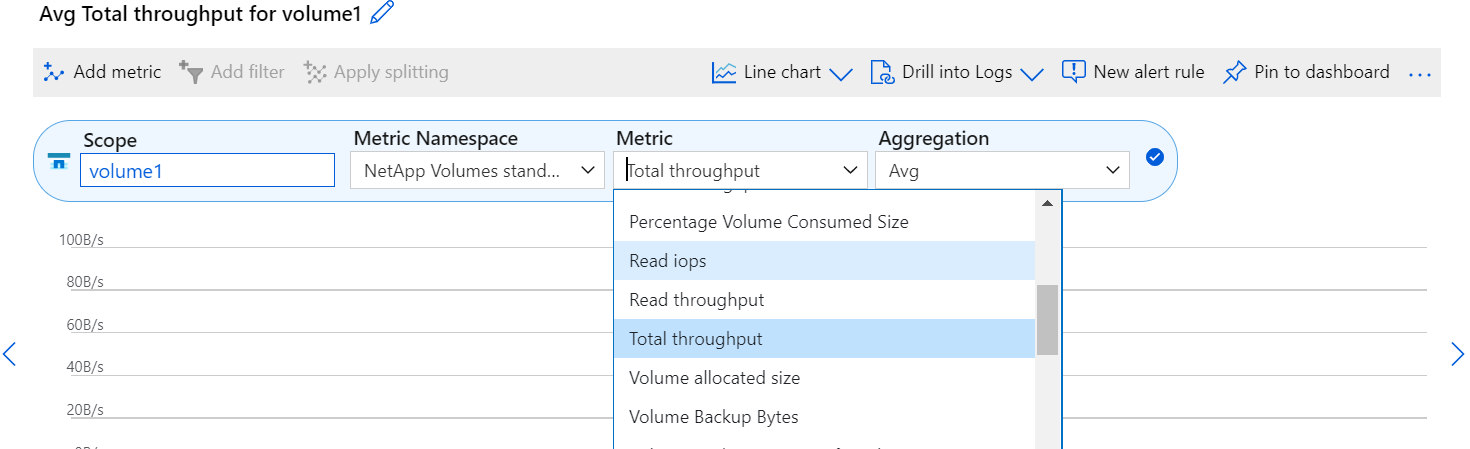Click the Pin to dashboard pin icon

coord(1235,72)
